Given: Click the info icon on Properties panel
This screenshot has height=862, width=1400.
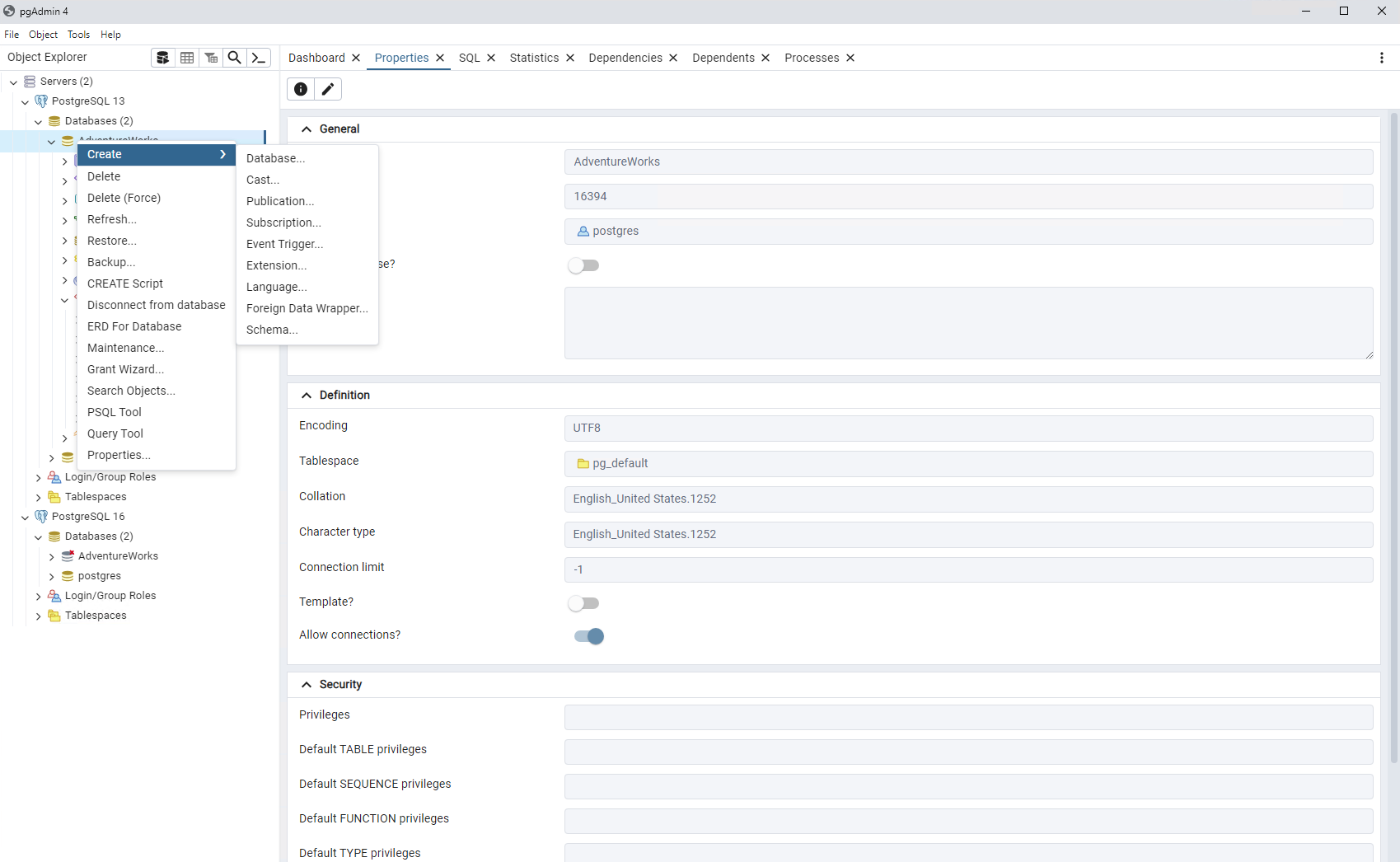Looking at the screenshot, I should pyautogui.click(x=300, y=89).
